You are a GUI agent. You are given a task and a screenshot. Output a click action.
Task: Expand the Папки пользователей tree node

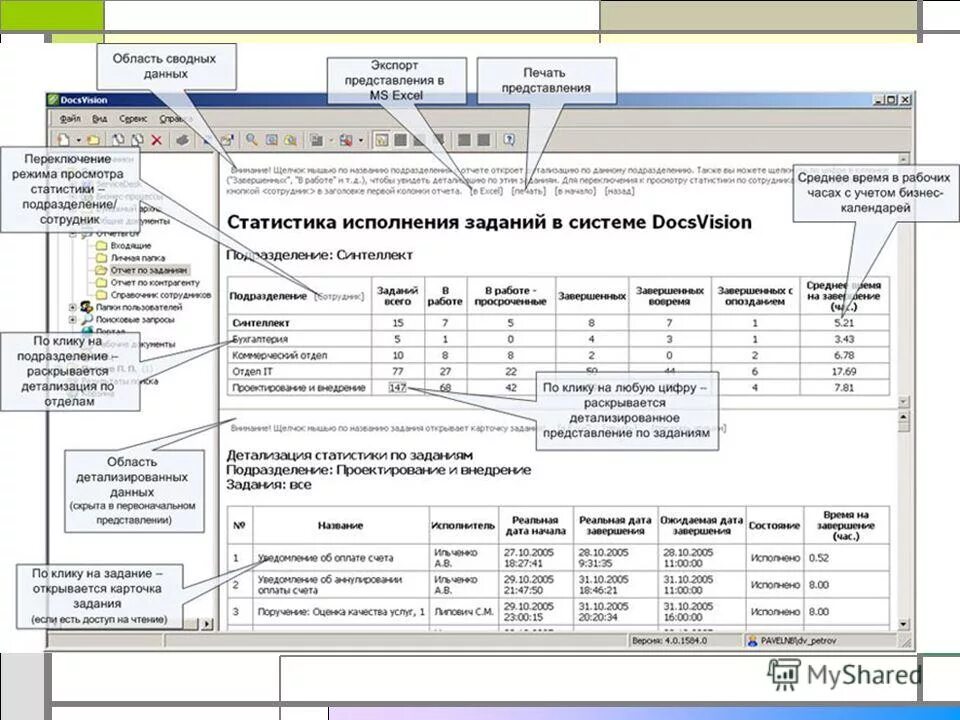click(x=72, y=307)
